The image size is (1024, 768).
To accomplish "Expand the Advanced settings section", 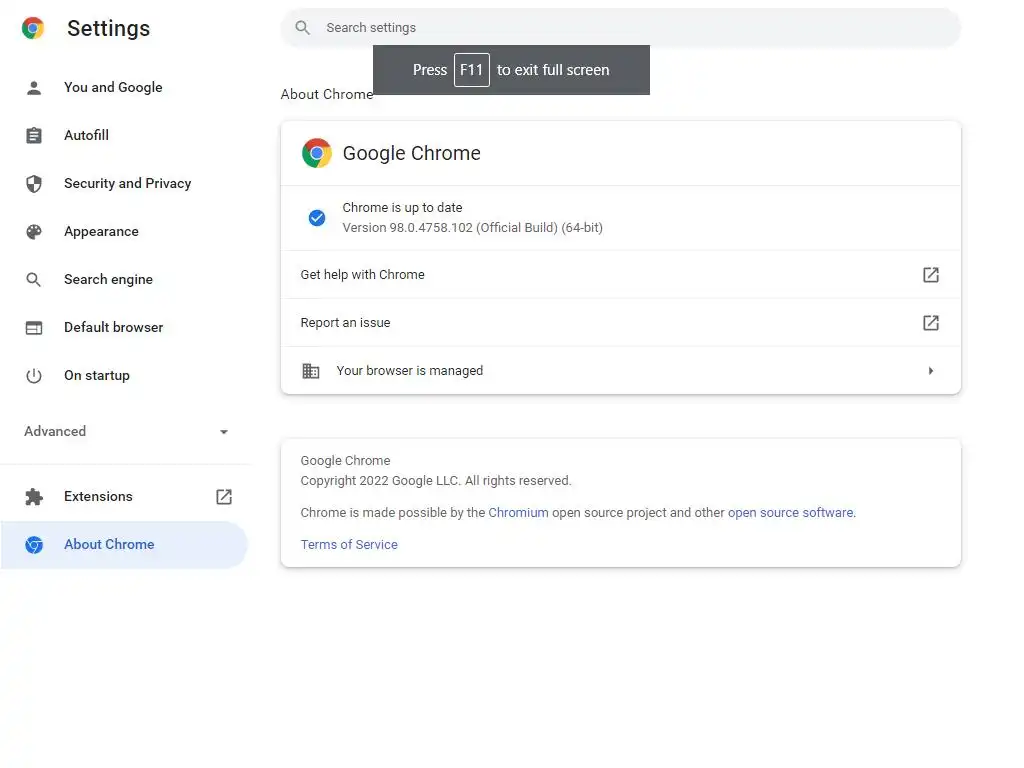I will click(126, 431).
